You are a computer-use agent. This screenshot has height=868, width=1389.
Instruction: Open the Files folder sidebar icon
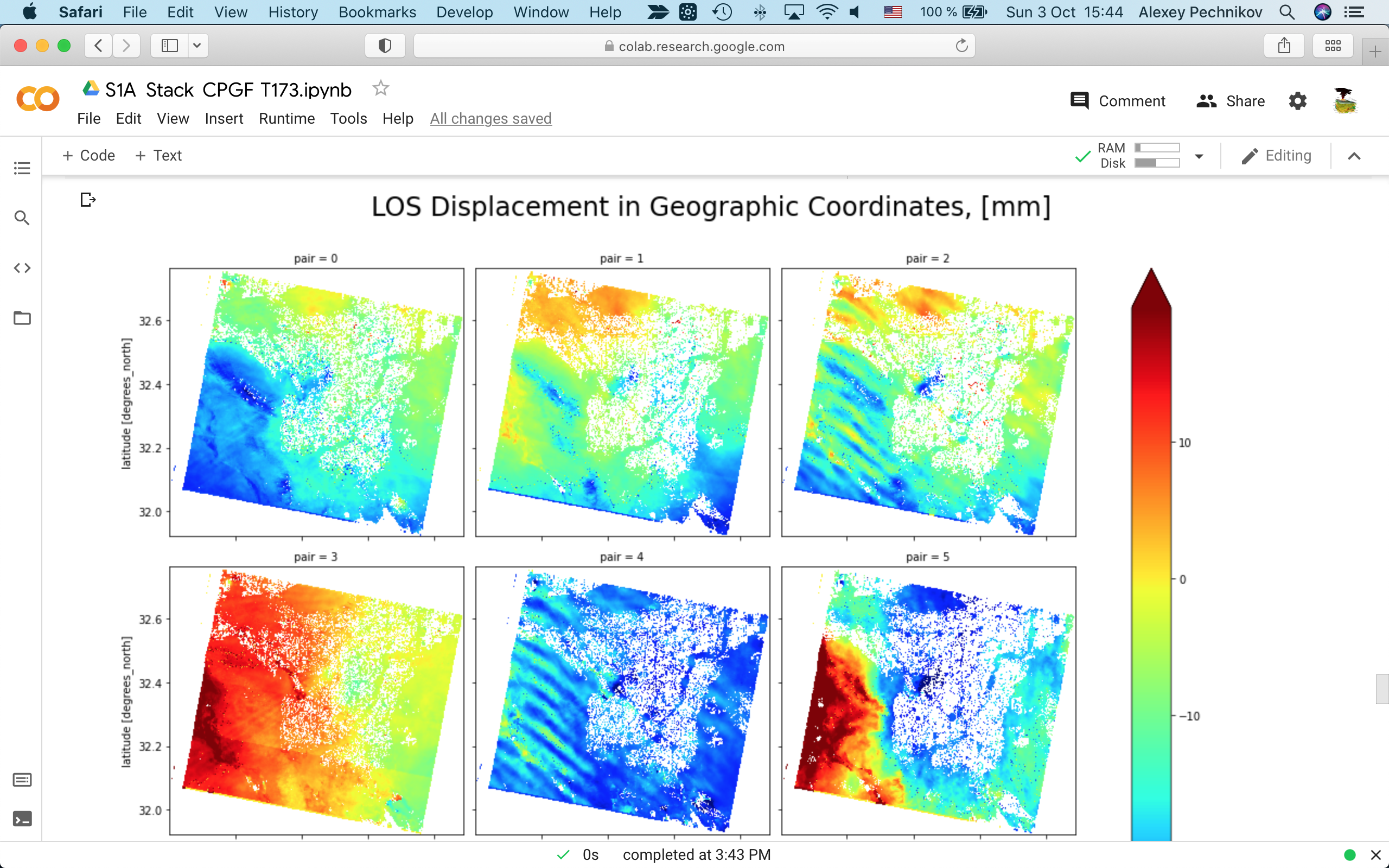(22, 318)
